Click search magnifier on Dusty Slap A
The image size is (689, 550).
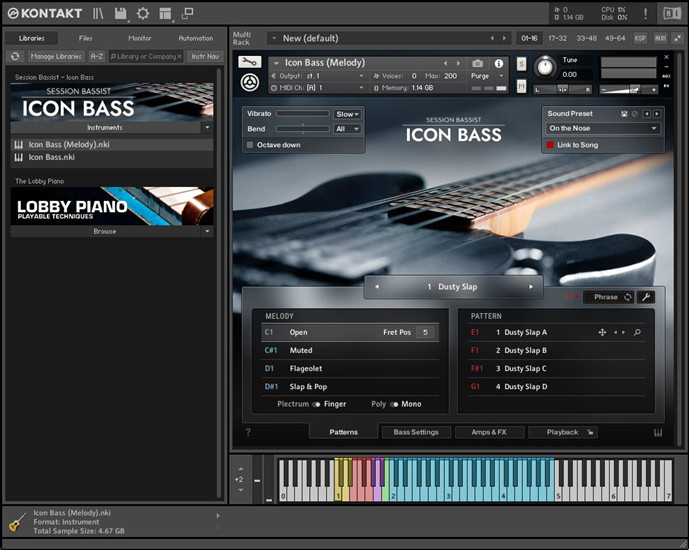637,332
